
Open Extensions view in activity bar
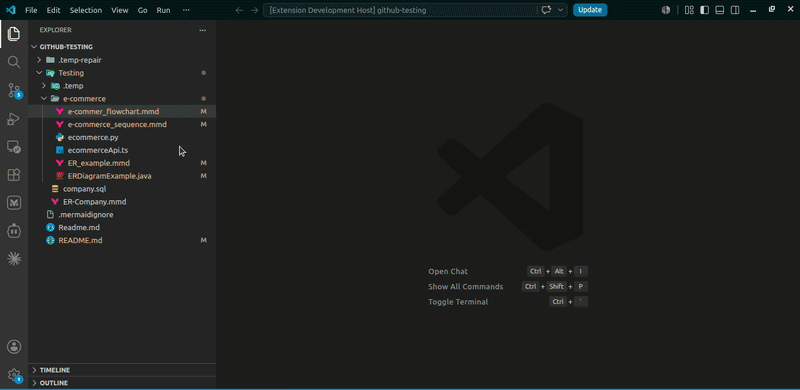(14, 175)
